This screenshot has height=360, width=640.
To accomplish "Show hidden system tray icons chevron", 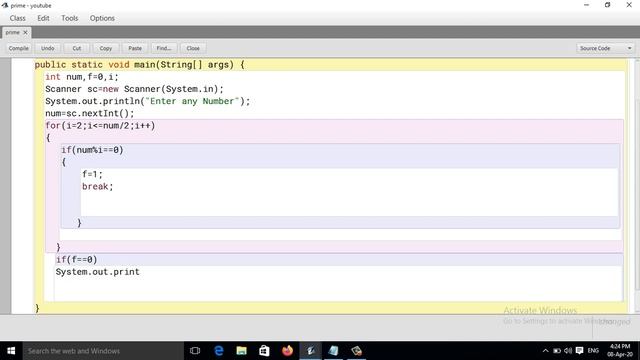I will 545,351.
